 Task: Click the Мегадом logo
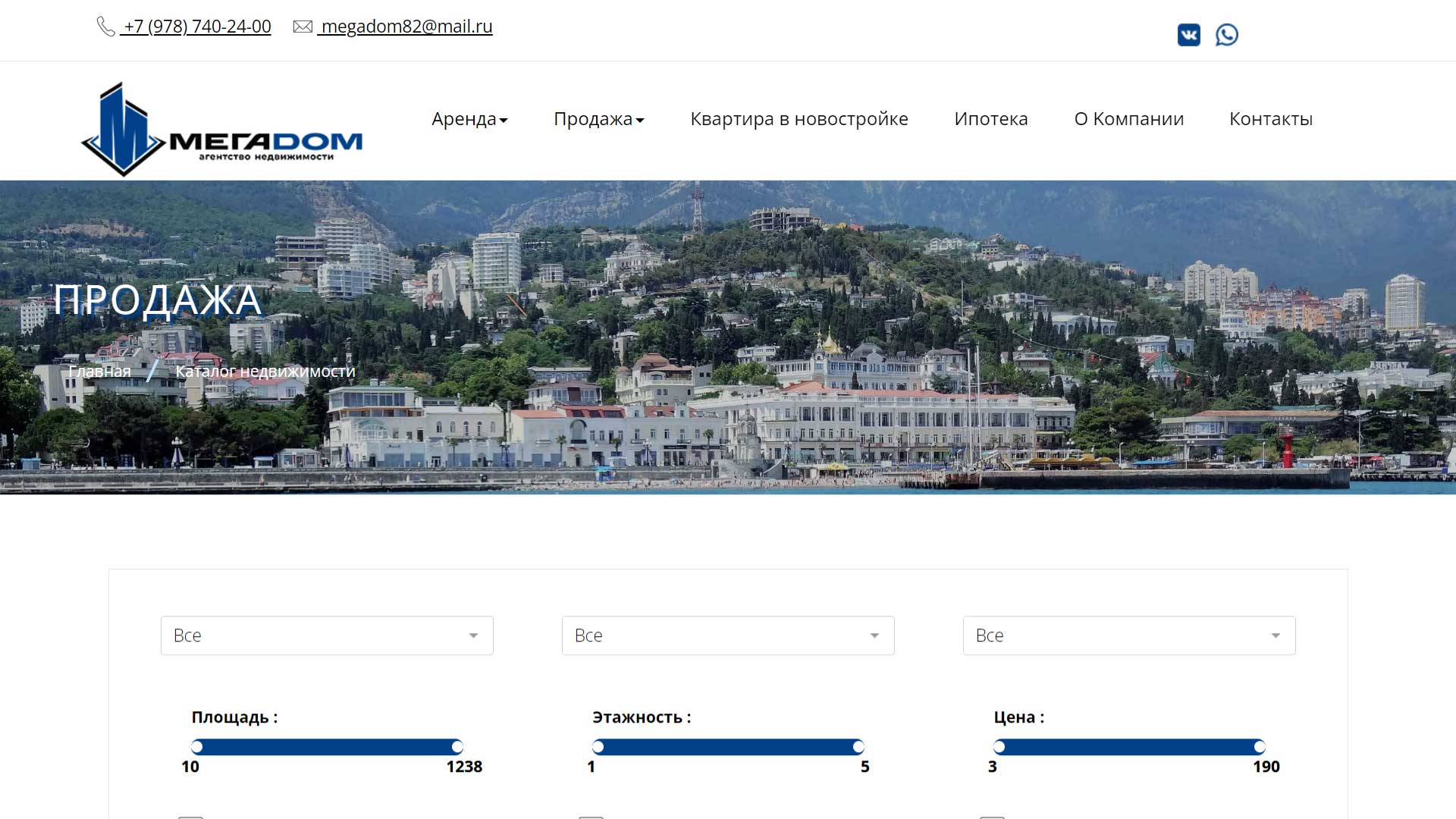point(221,130)
